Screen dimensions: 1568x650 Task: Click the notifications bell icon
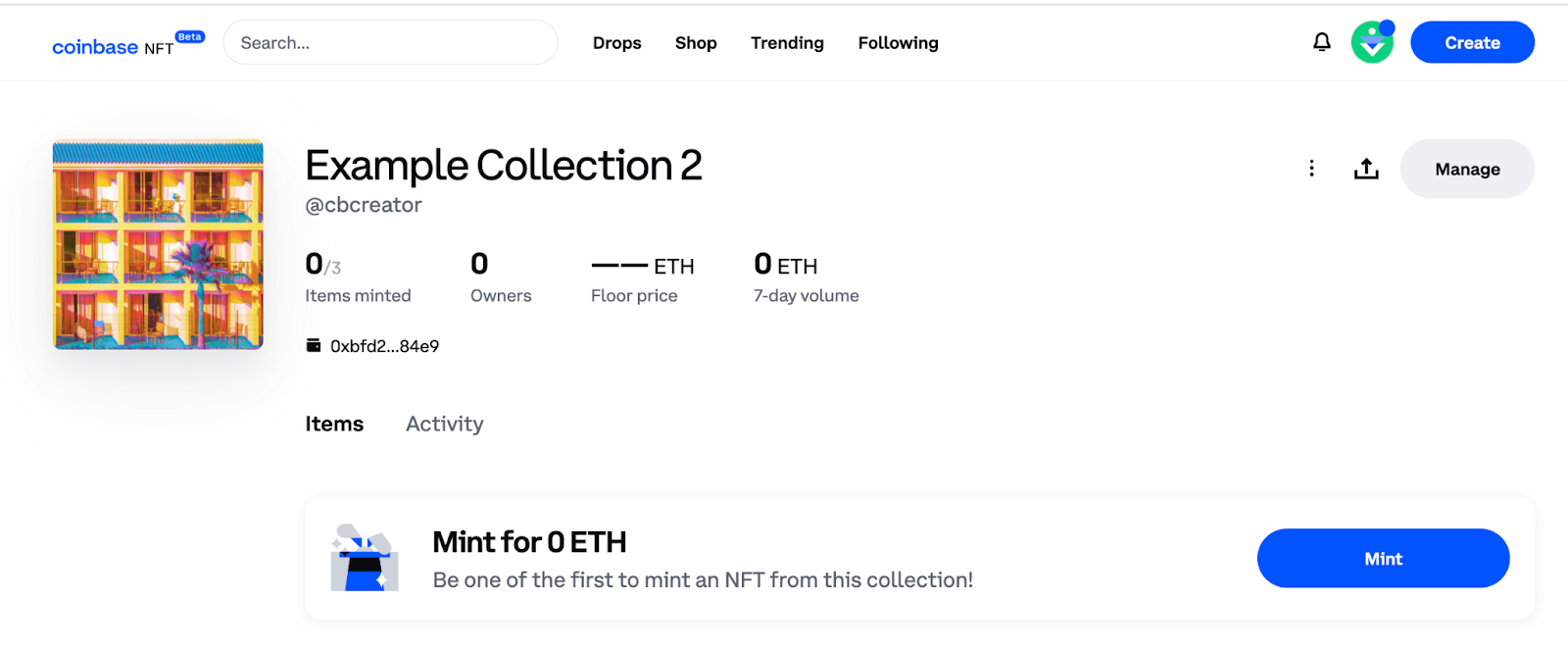[1322, 42]
